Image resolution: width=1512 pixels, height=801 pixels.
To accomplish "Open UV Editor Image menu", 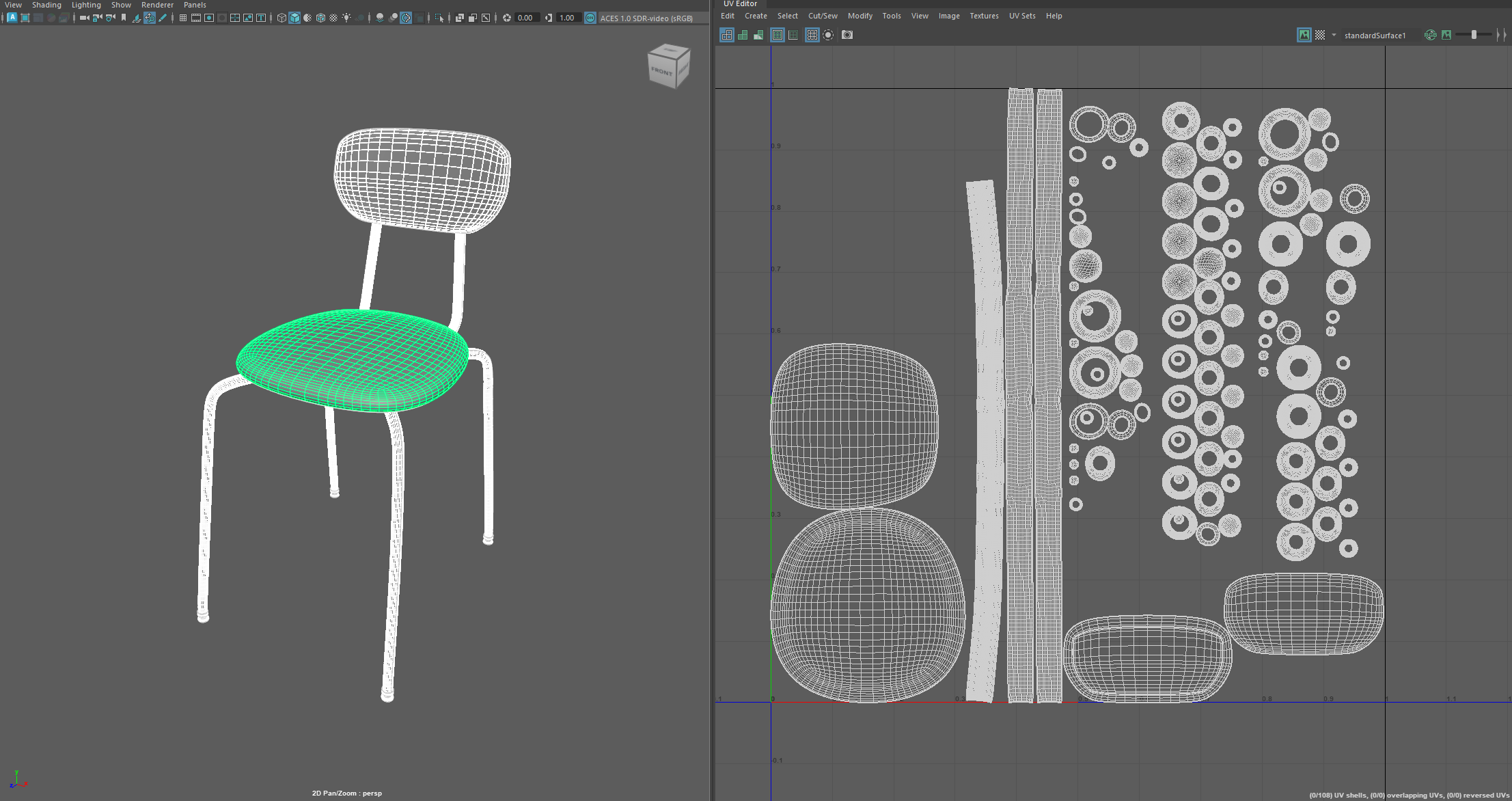I will 948,16.
